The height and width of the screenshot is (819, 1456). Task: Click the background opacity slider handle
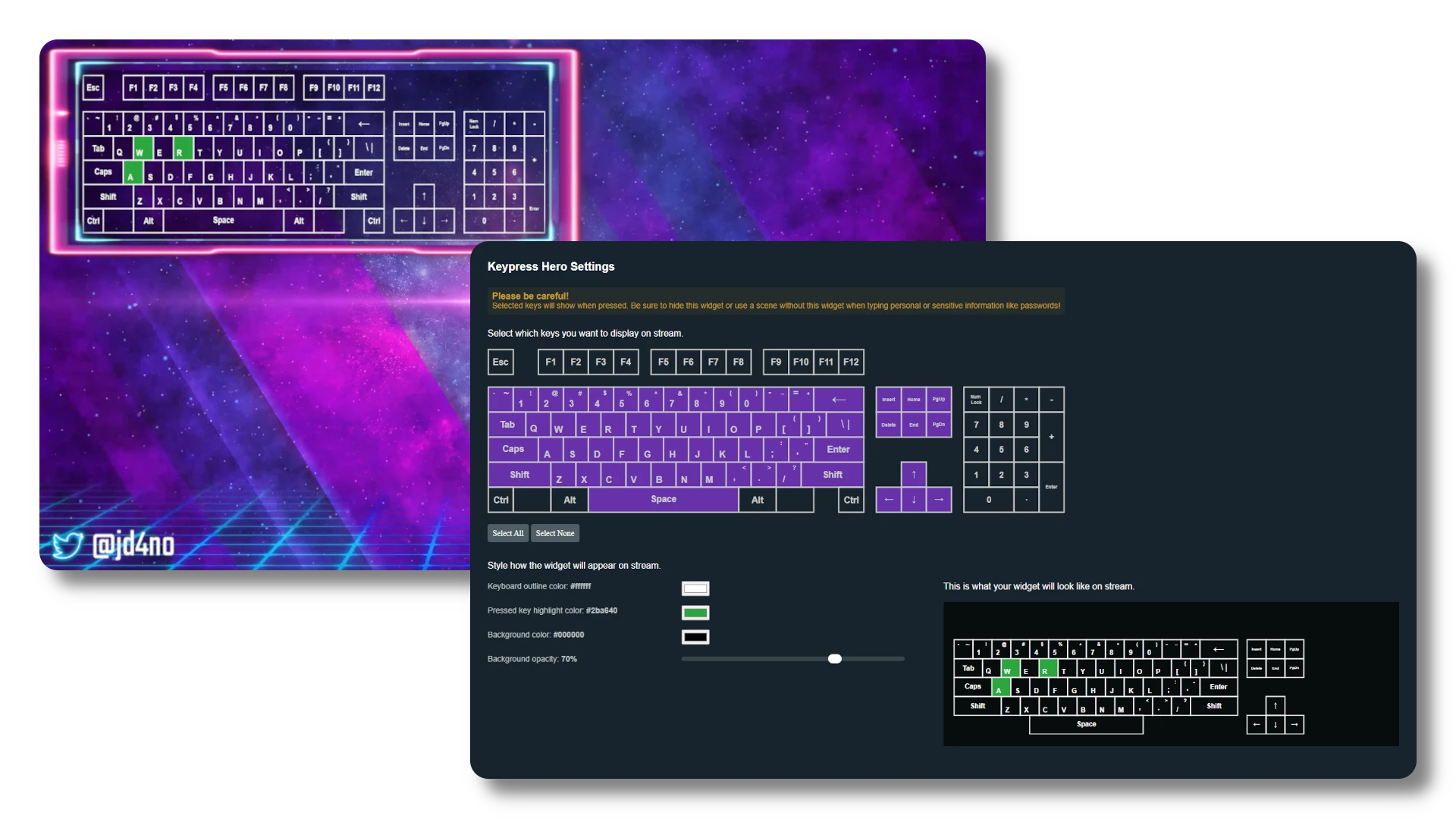pyautogui.click(x=834, y=659)
